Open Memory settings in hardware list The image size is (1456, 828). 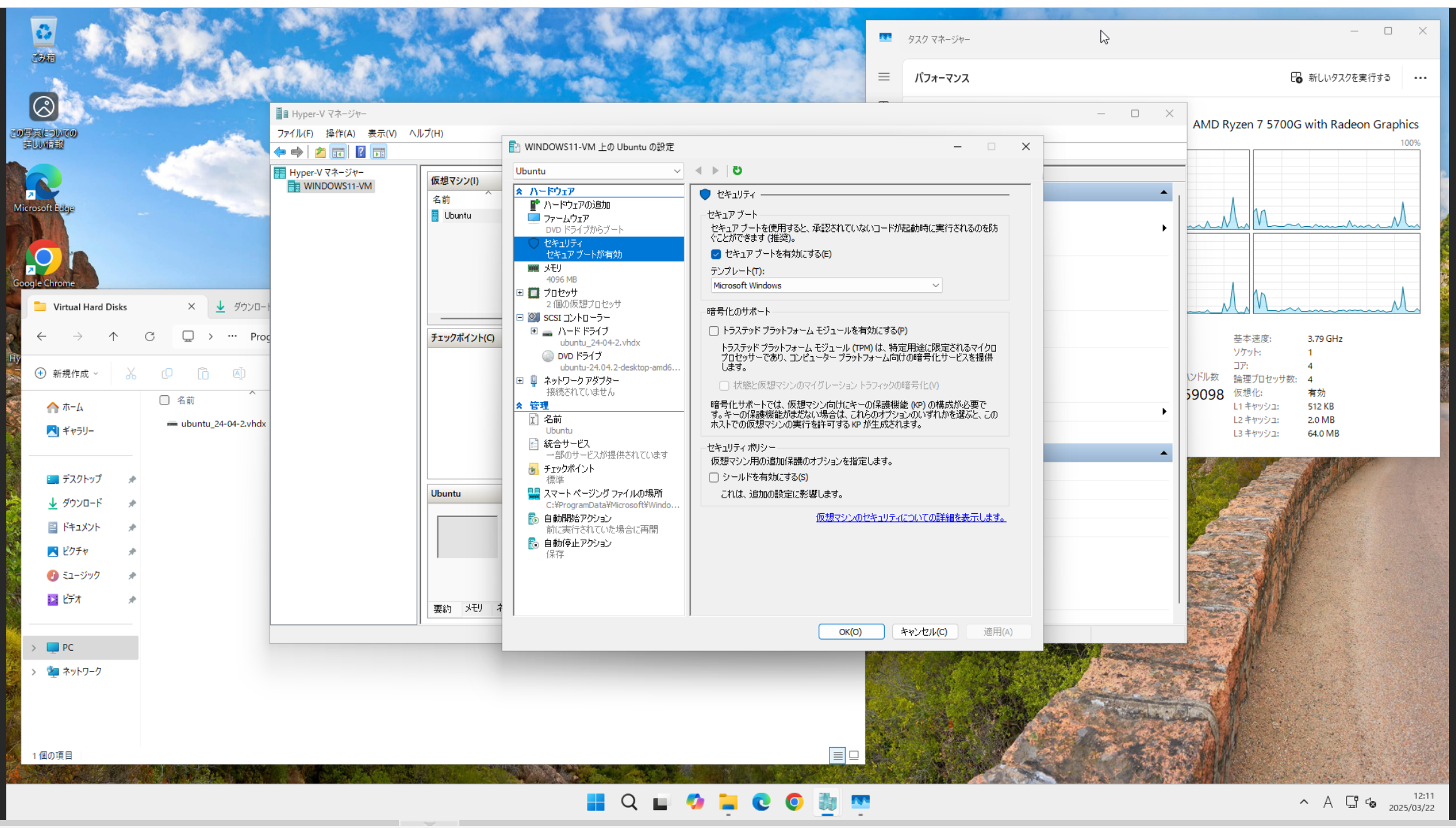click(552, 268)
